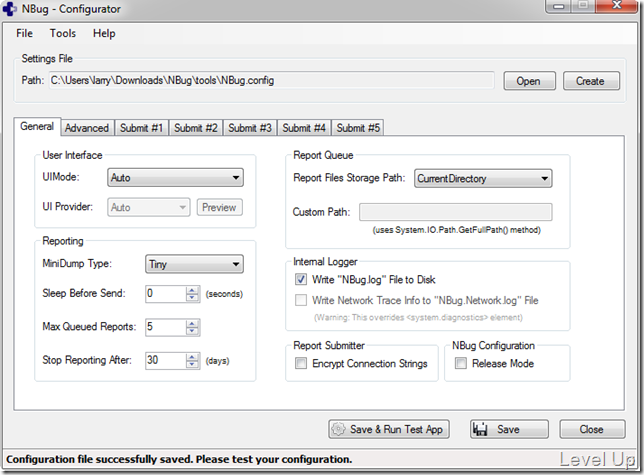This screenshot has width=644, height=475.
Task: Click the Max Queued Reports value field
Action: pyautogui.click(x=166, y=327)
